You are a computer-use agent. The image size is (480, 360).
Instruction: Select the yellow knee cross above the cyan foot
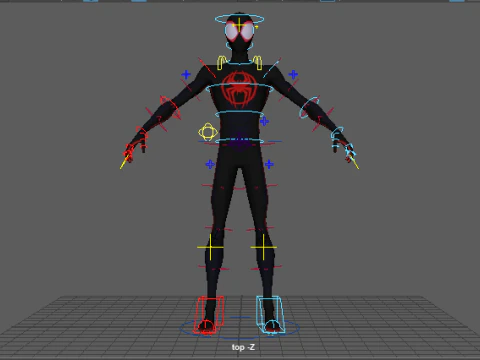click(263, 247)
